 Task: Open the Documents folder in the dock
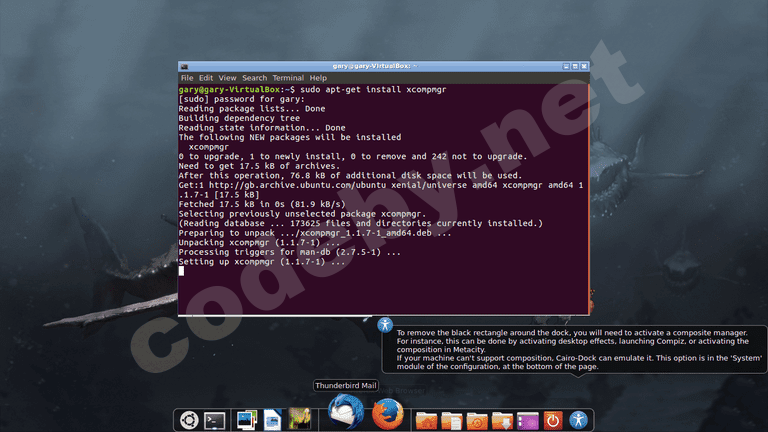tap(452, 421)
